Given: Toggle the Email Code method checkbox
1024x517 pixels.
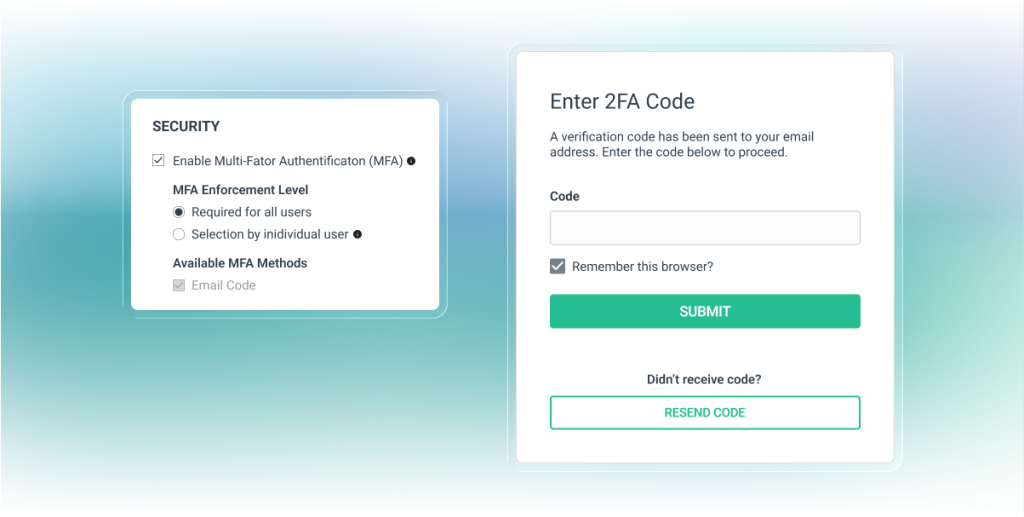Looking at the screenshot, I should tap(179, 286).
